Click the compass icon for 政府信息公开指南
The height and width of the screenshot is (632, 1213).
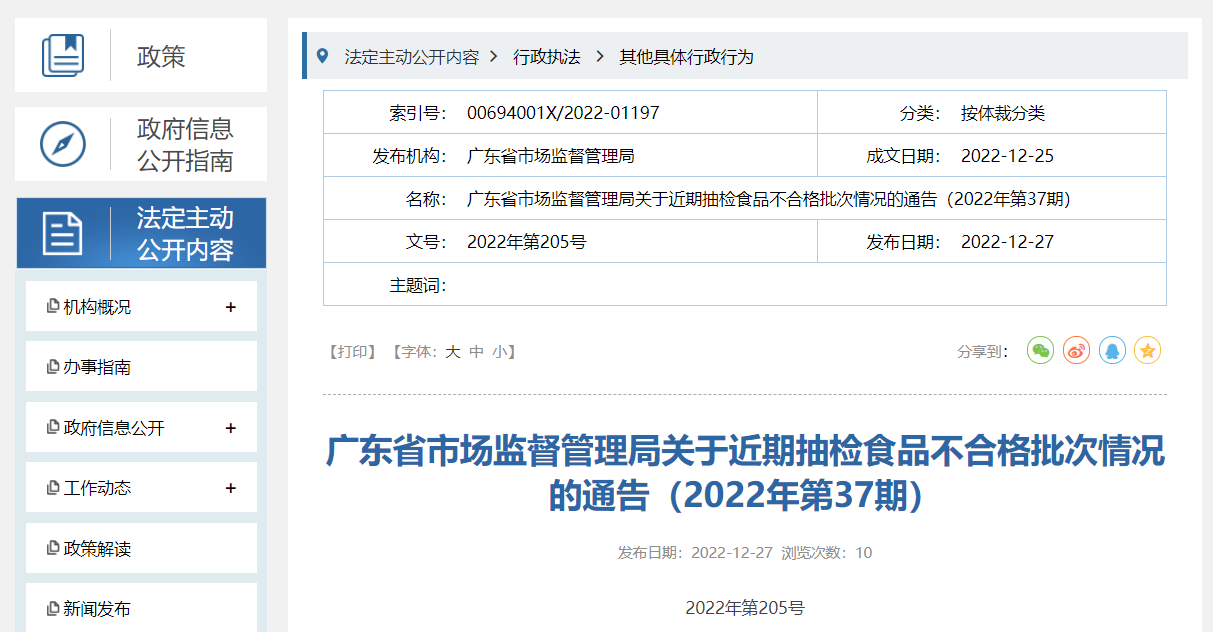(63, 145)
